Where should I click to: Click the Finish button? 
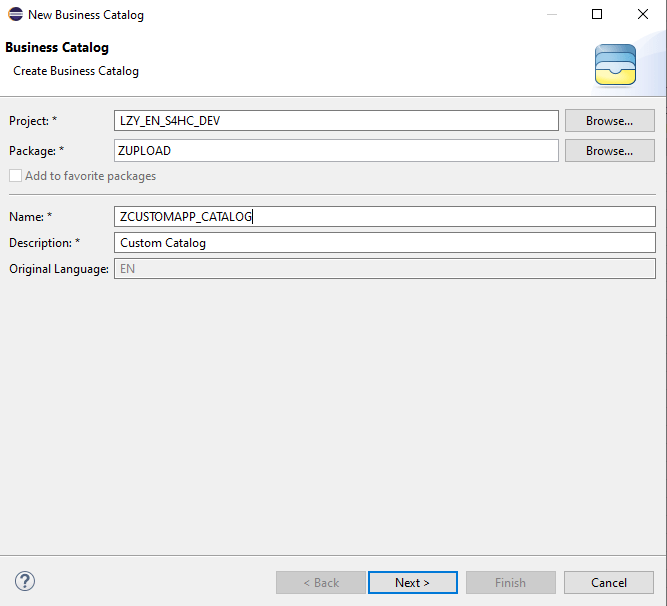coord(510,582)
